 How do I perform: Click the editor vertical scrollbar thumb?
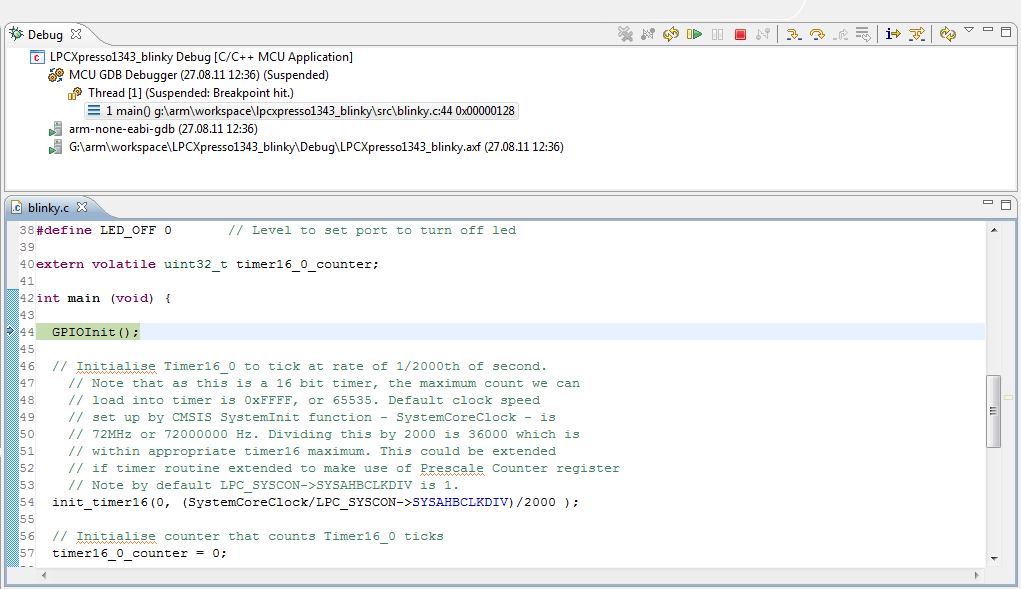(993, 411)
